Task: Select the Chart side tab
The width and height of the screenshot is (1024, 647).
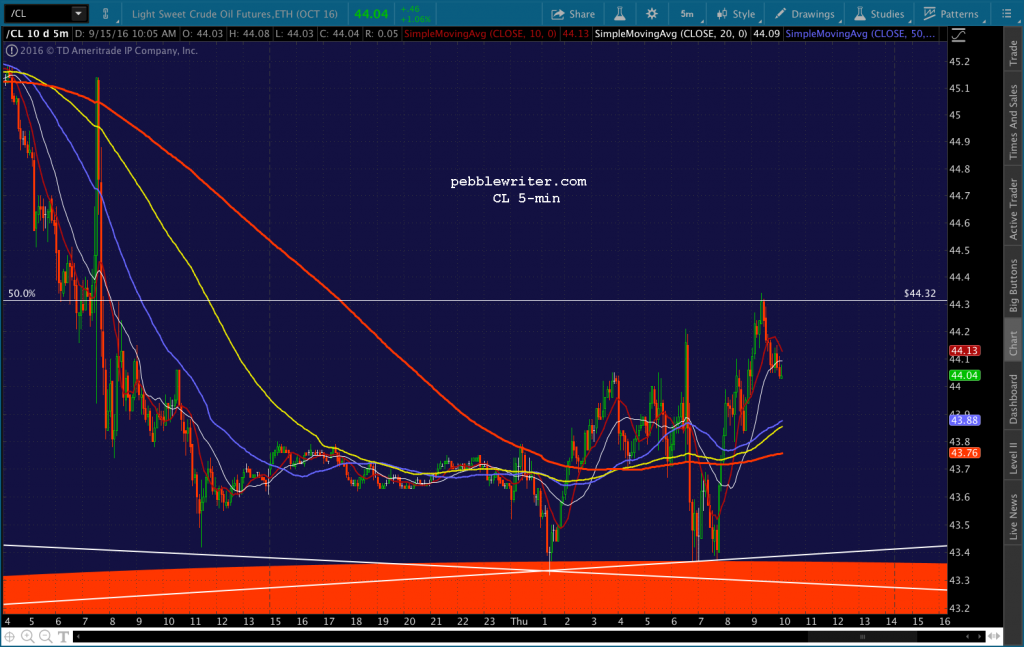Action: (1013, 343)
